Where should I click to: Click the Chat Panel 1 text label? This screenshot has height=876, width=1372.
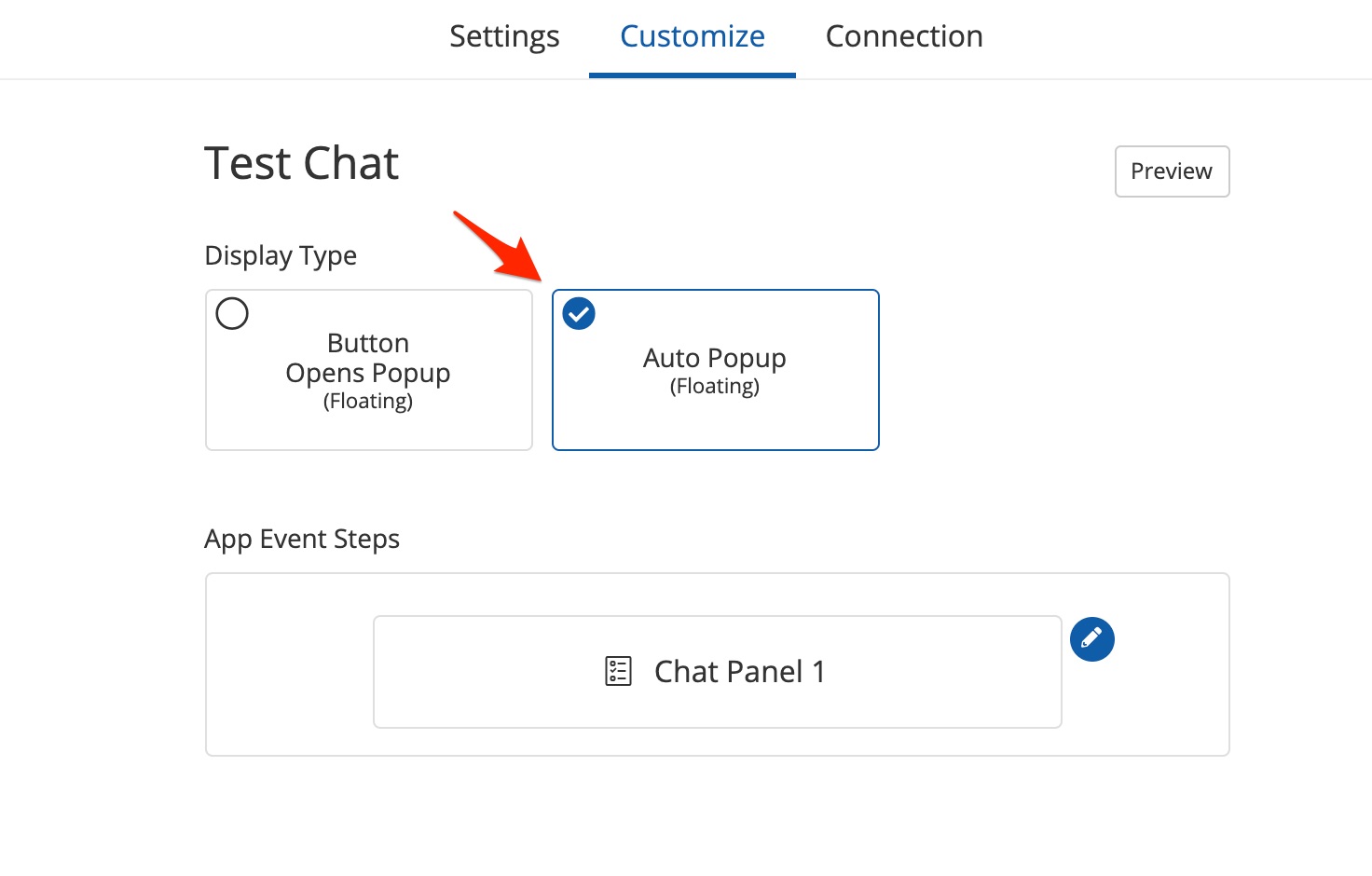[x=739, y=671]
